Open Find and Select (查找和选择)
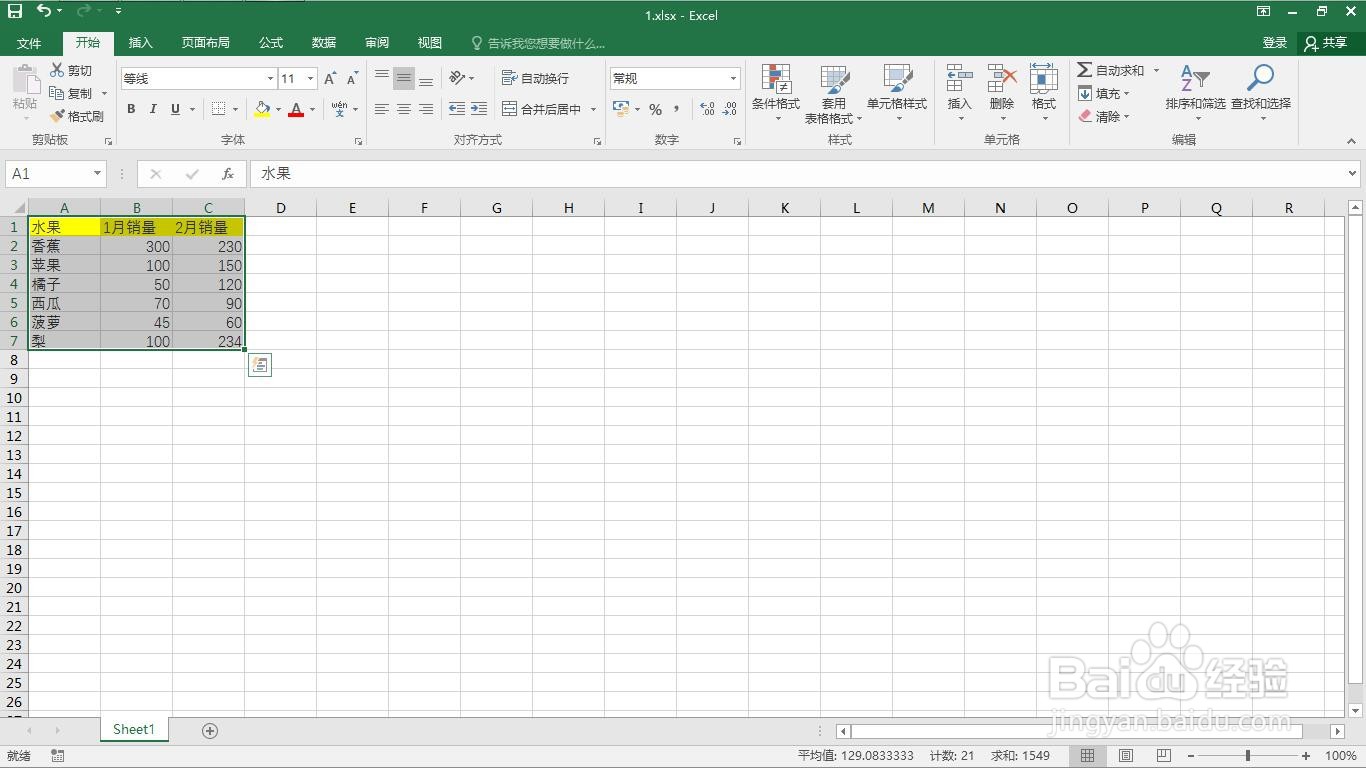This screenshot has width=1366, height=768. click(1260, 92)
